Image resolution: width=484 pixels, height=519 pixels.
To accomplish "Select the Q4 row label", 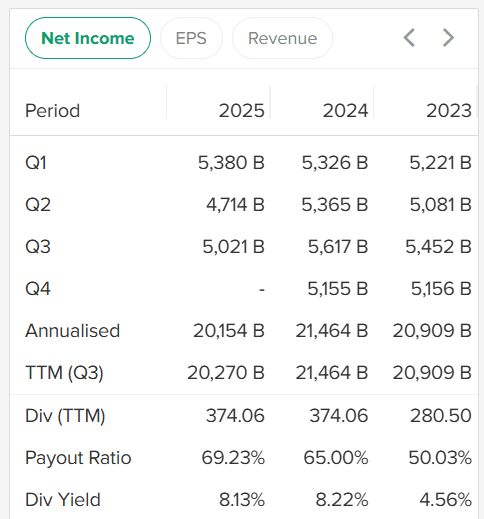I will tap(38, 288).
